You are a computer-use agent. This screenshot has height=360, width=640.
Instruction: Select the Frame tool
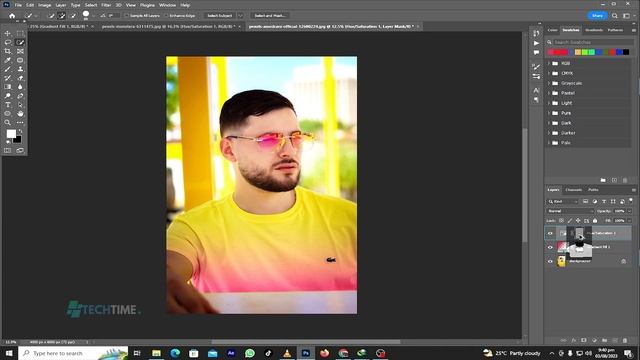[x=20, y=51]
